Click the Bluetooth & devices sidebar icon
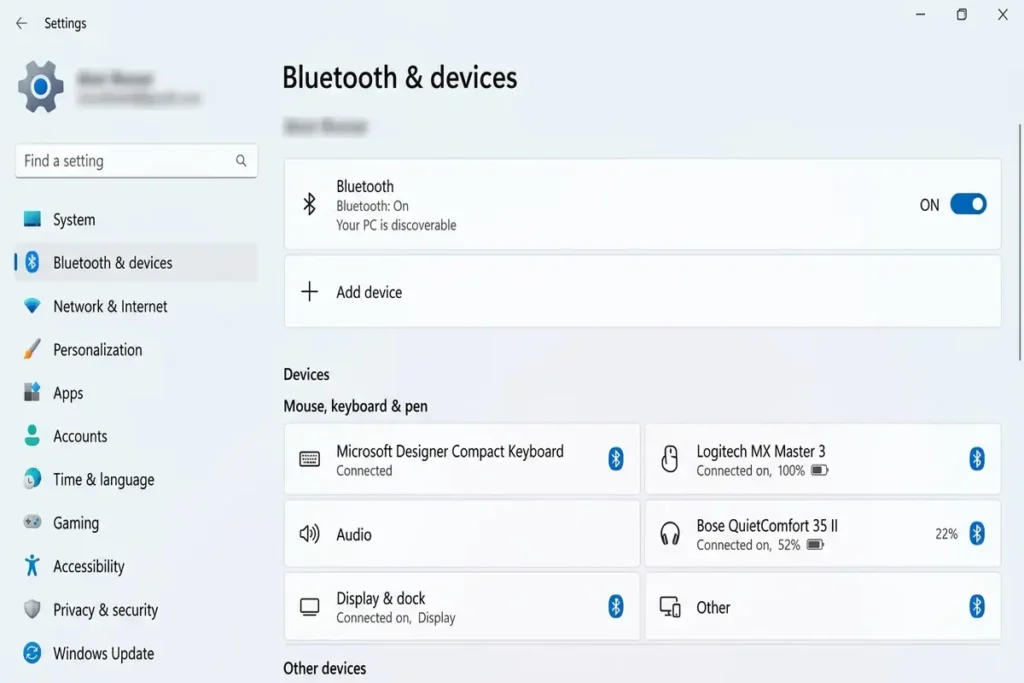1024x683 pixels. (x=32, y=262)
